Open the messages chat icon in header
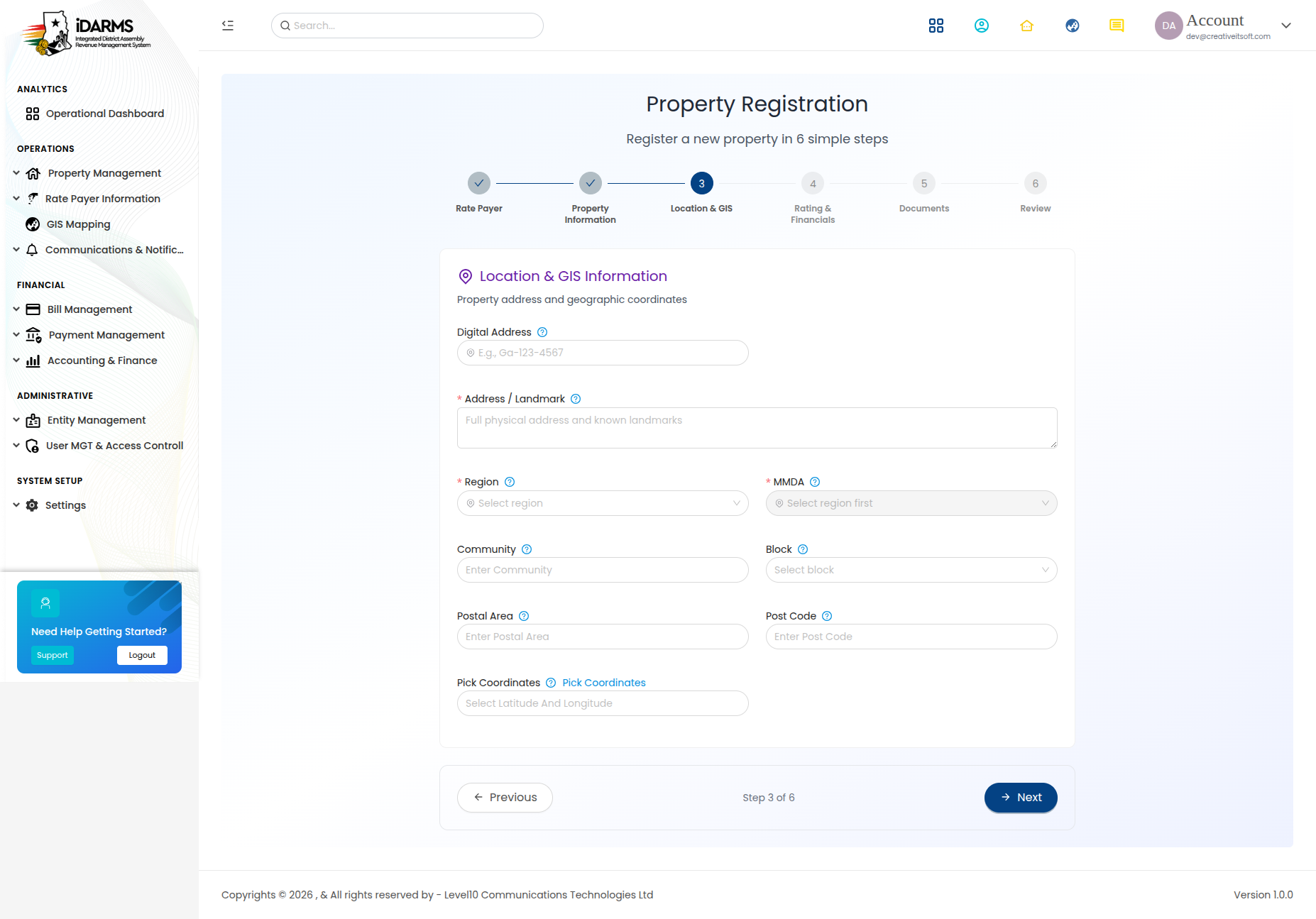1316x919 pixels. point(1117,26)
